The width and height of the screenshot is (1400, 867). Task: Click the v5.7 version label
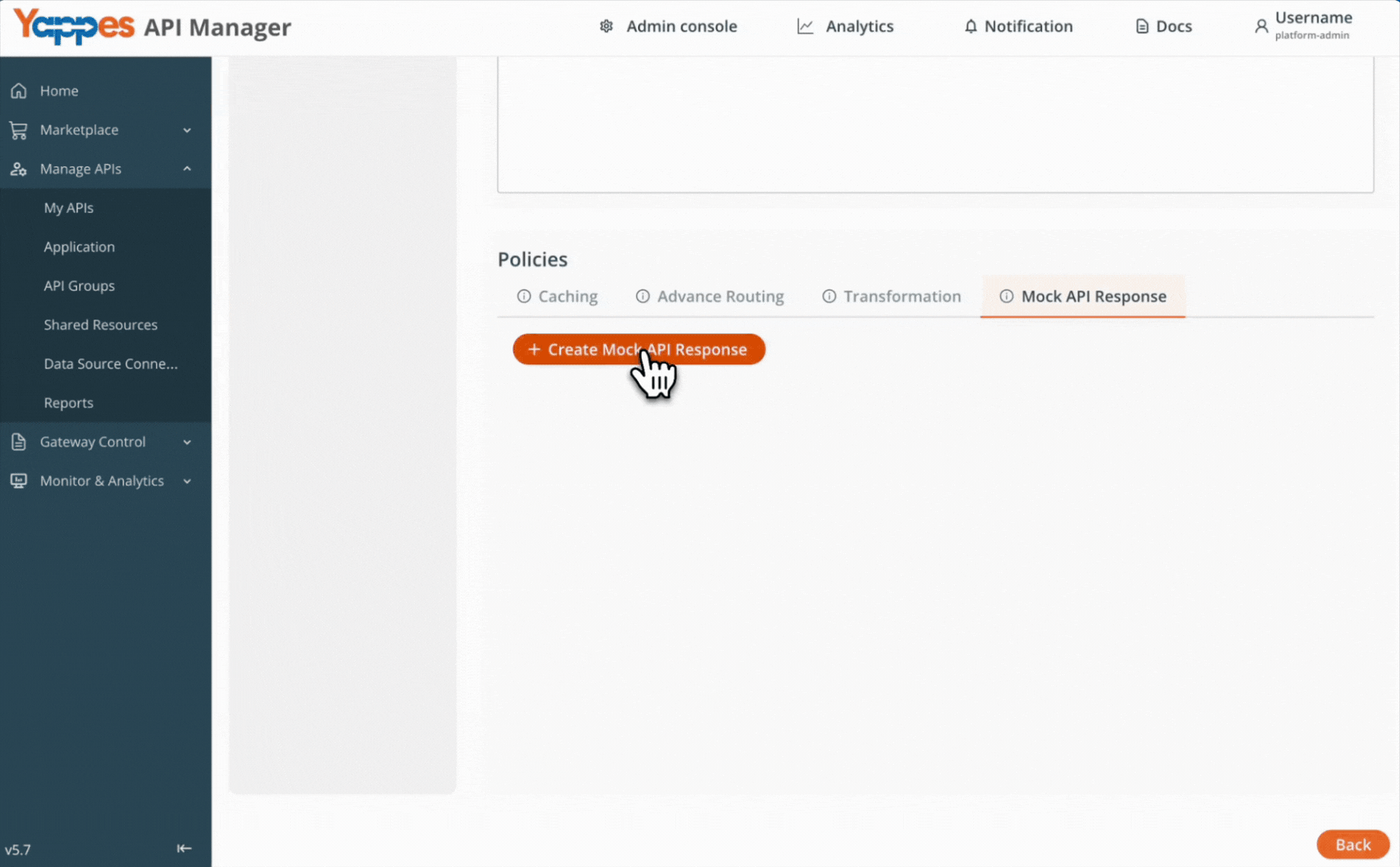pos(18,850)
